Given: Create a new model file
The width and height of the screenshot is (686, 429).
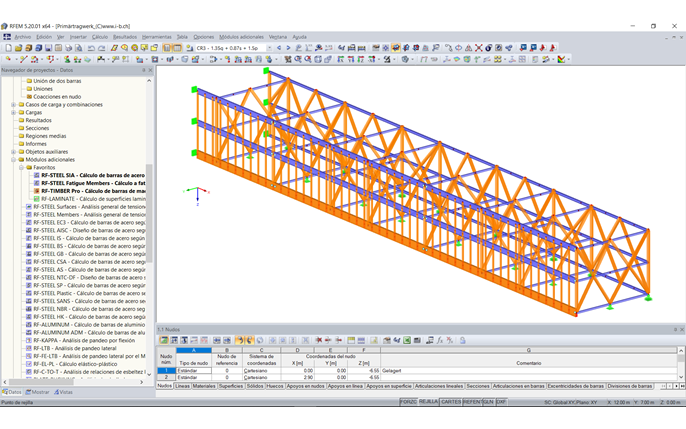Looking at the screenshot, I should (8, 48).
